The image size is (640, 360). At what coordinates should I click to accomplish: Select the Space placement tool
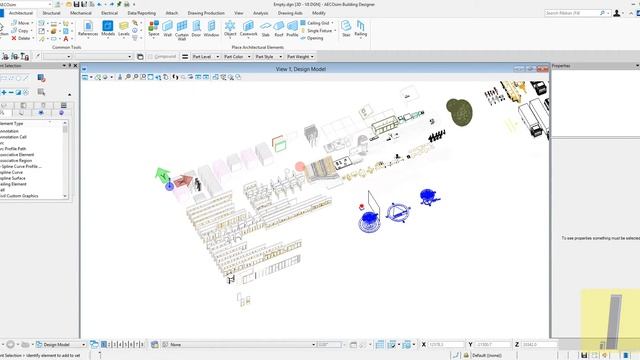pyautogui.click(x=153, y=29)
